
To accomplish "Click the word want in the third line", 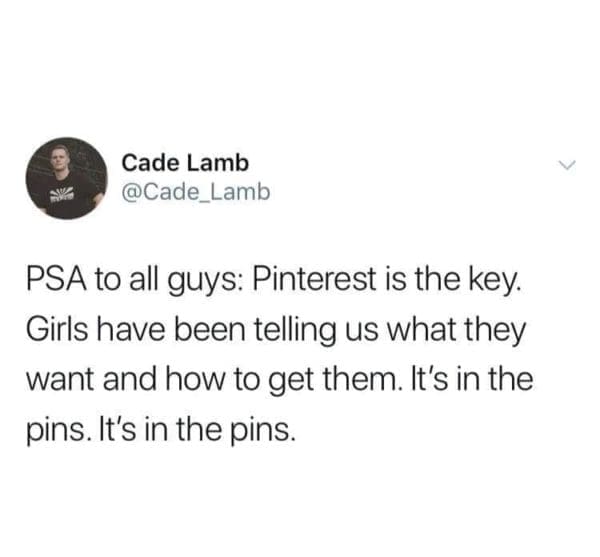I will point(60,380).
